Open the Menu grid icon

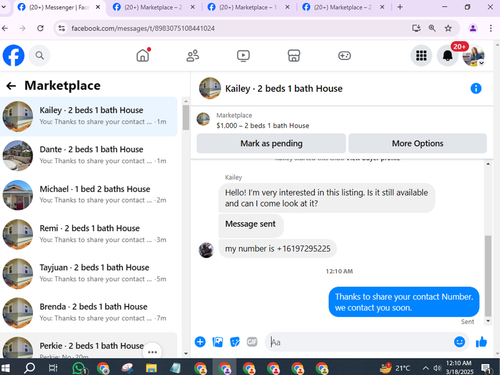(x=421, y=55)
